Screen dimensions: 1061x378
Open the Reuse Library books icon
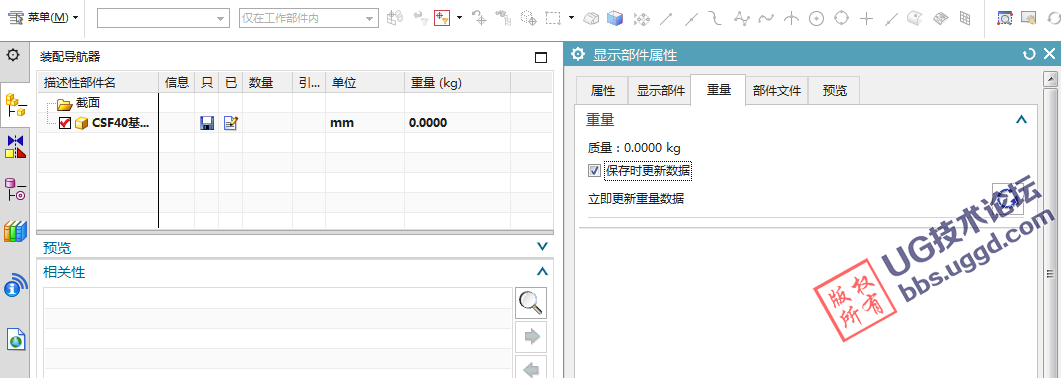(x=15, y=231)
